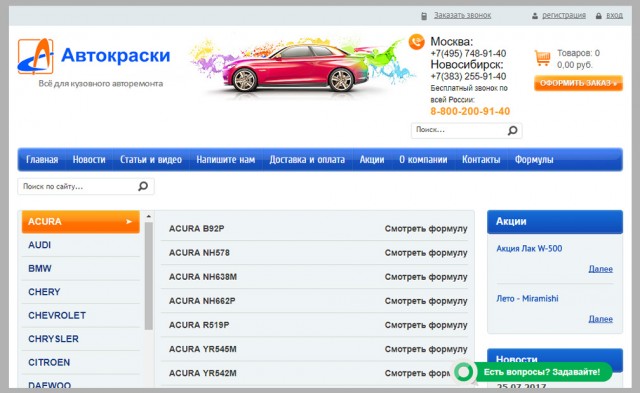Click the Автокраски logo icon
640x393 pixels.
point(36,56)
